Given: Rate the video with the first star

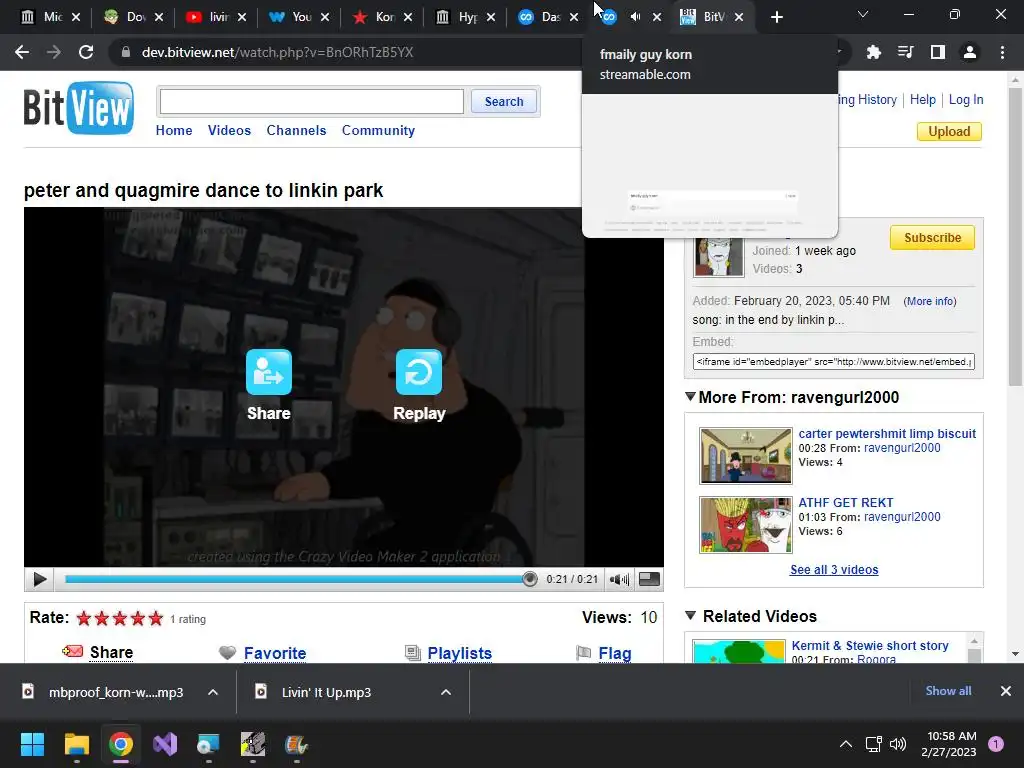Looking at the screenshot, I should [x=84, y=618].
